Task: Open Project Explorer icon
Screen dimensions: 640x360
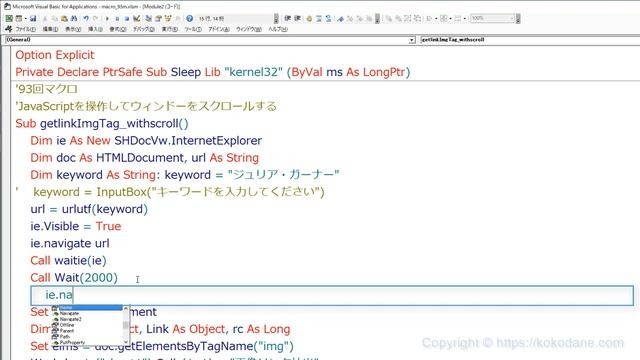Action: tap(149, 18)
